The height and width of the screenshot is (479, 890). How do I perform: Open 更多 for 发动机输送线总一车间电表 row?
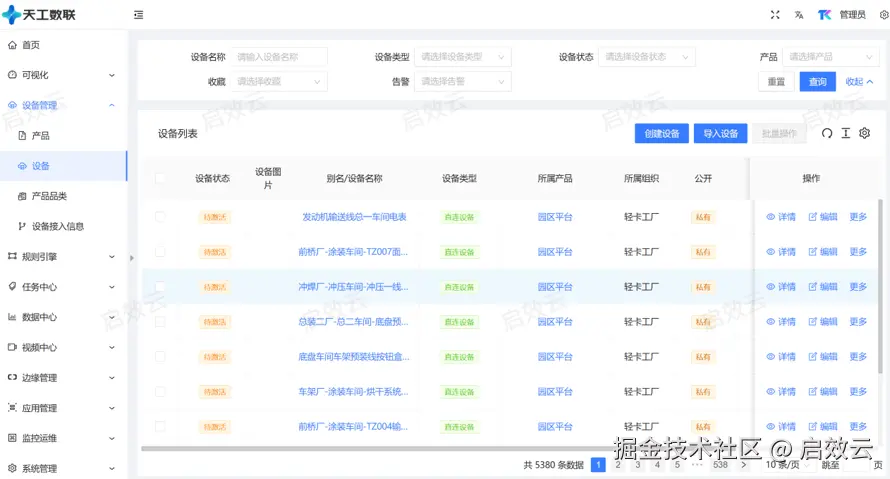coord(858,217)
